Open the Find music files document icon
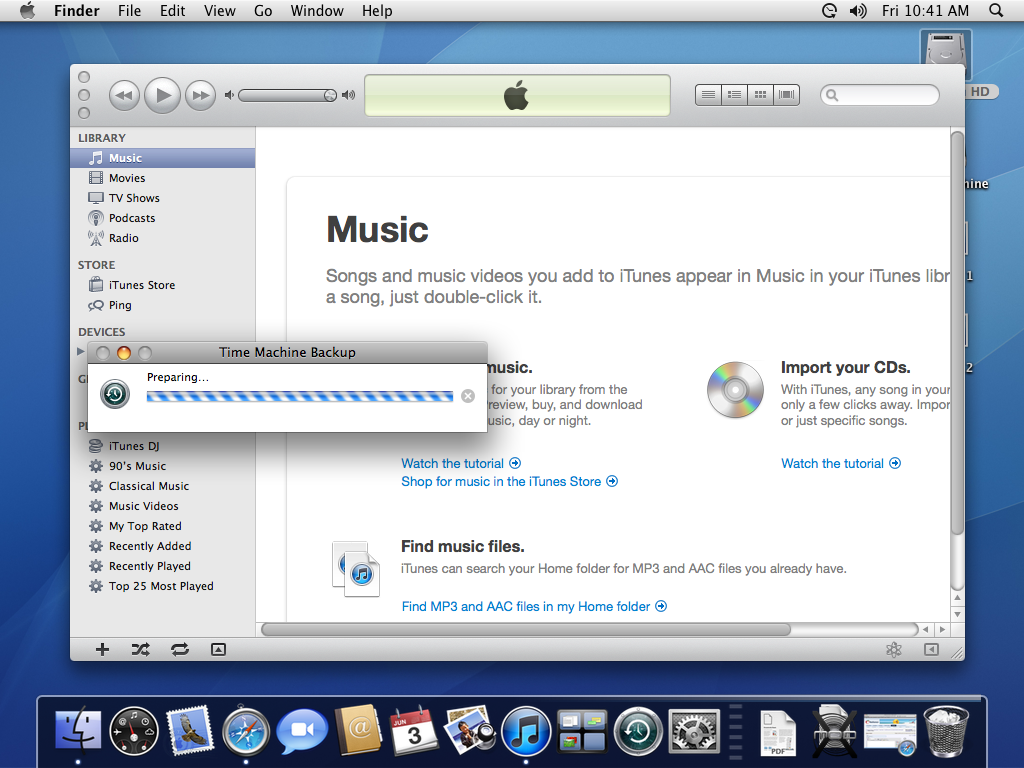1024x768 pixels. click(x=356, y=568)
